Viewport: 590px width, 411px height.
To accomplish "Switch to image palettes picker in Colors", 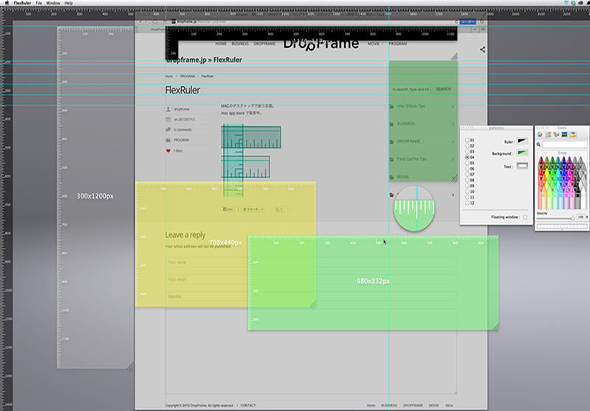I will (x=564, y=134).
